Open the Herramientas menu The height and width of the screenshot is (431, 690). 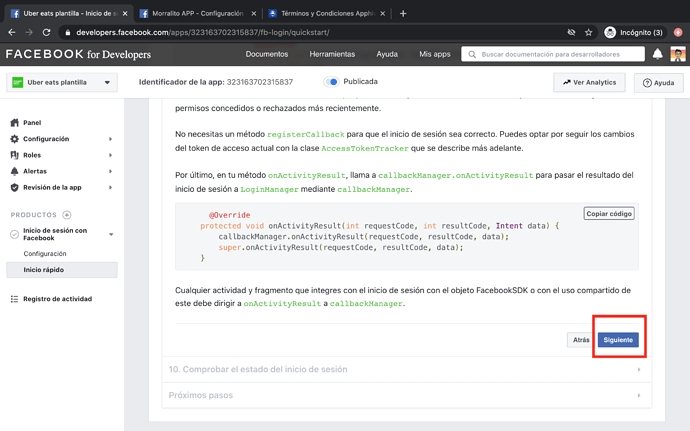click(x=331, y=54)
